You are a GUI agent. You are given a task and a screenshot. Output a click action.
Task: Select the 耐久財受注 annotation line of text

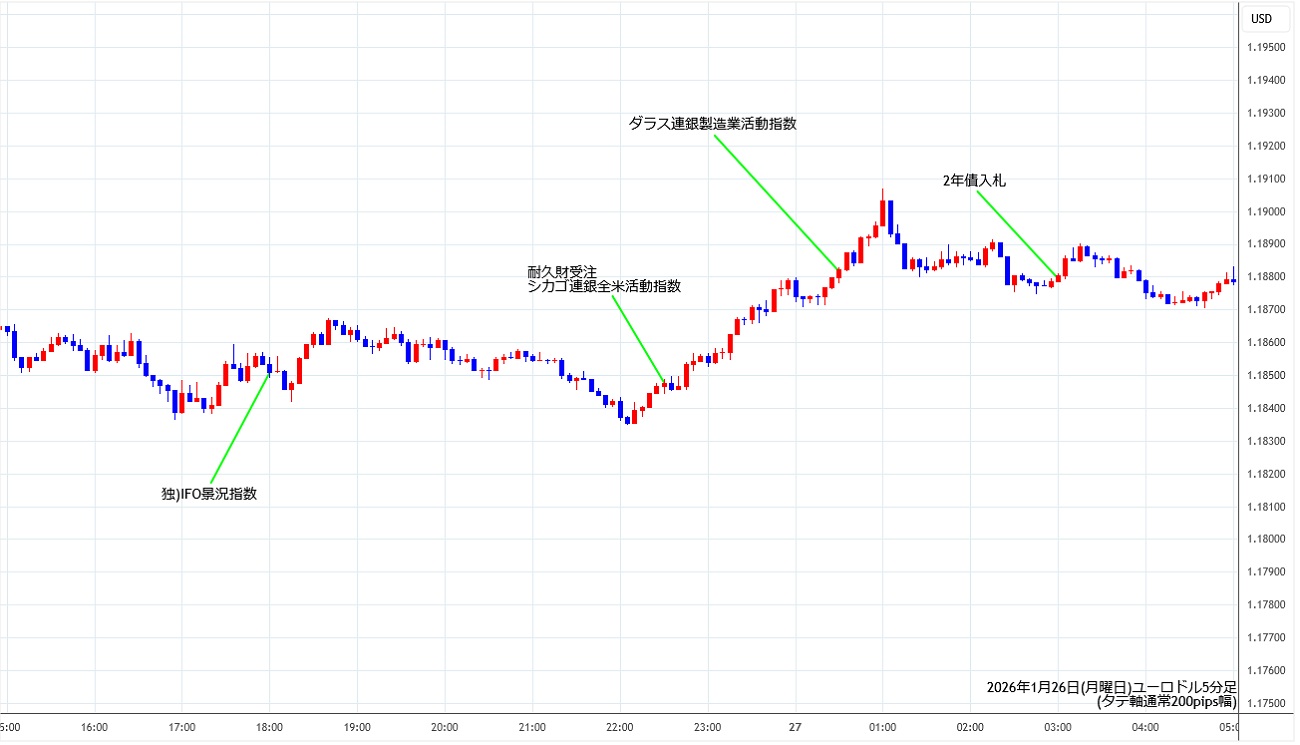coord(563,271)
